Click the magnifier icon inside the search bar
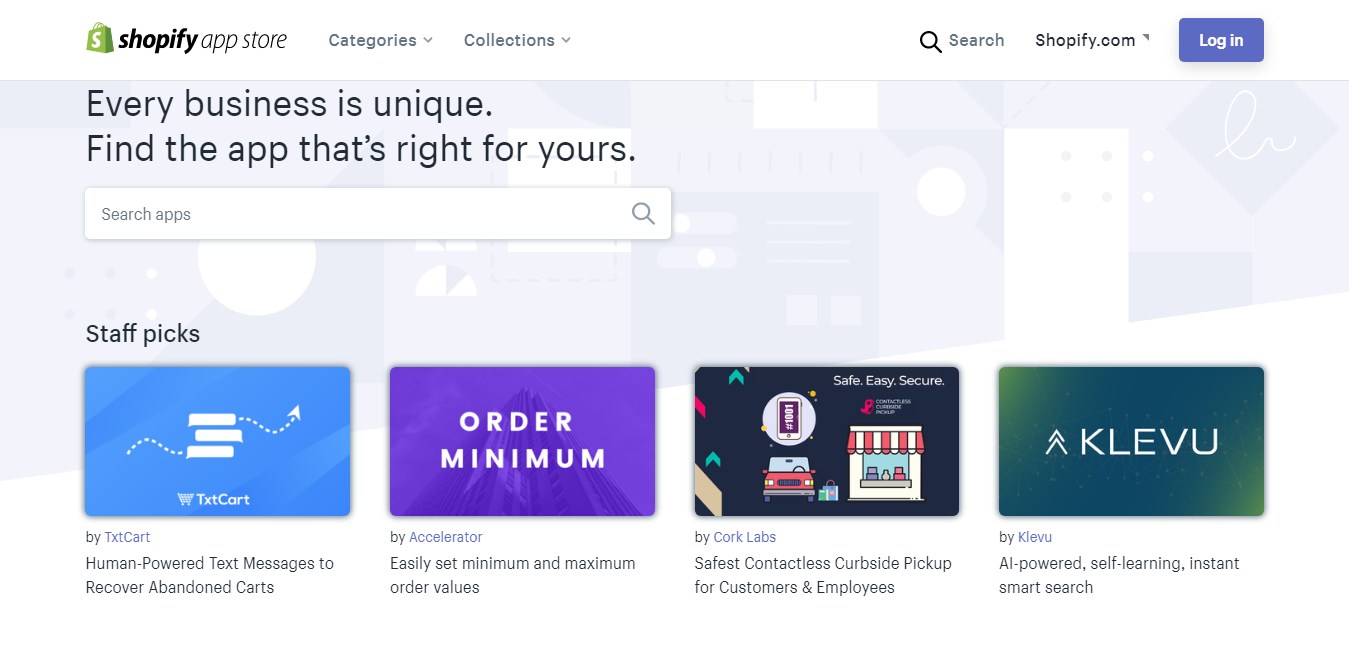This screenshot has width=1349, height=657. pos(643,213)
